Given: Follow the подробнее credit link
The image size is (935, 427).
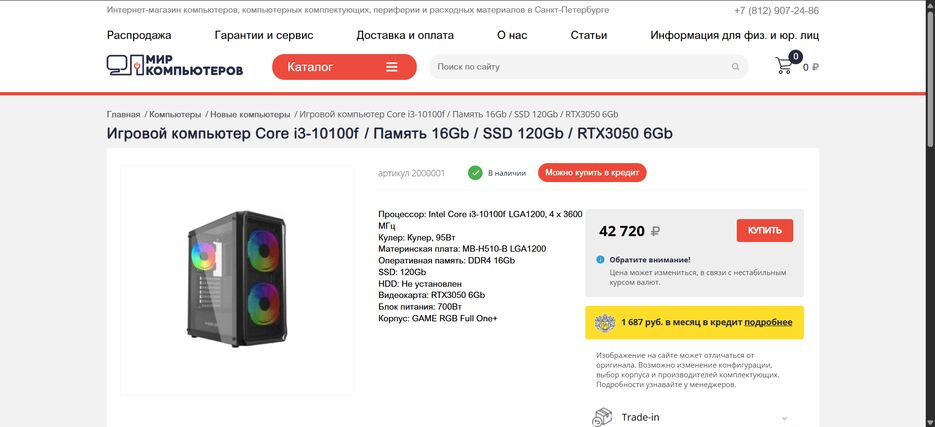Looking at the screenshot, I should pyautogui.click(x=768, y=322).
